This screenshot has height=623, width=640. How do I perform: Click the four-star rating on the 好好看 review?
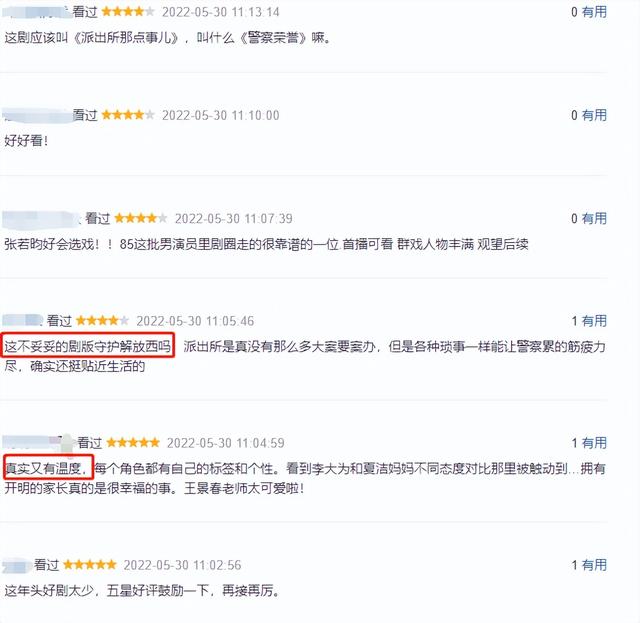coord(128,115)
